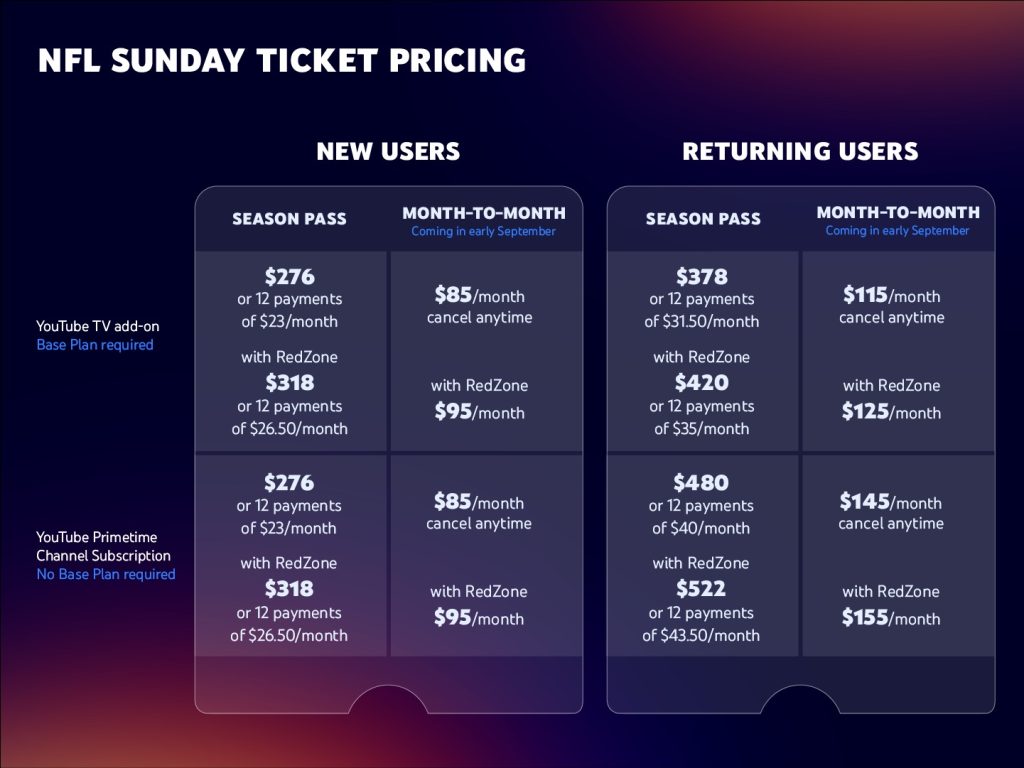
Task: Open the blue No Base Plan required link
Action: pos(106,574)
